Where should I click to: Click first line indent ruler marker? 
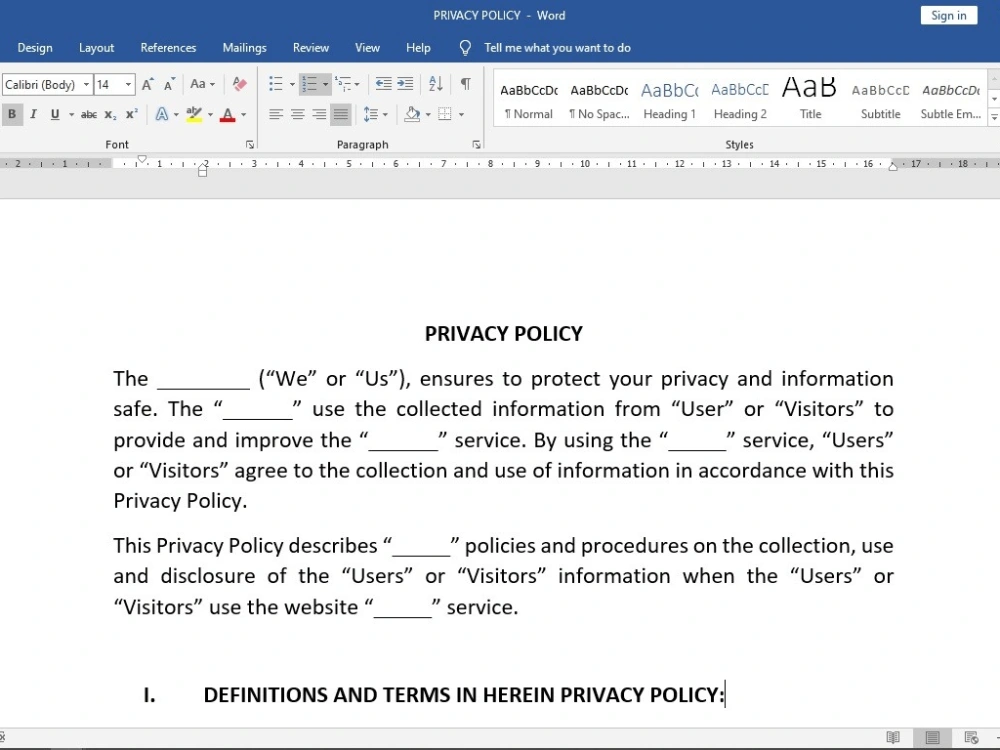[142, 159]
